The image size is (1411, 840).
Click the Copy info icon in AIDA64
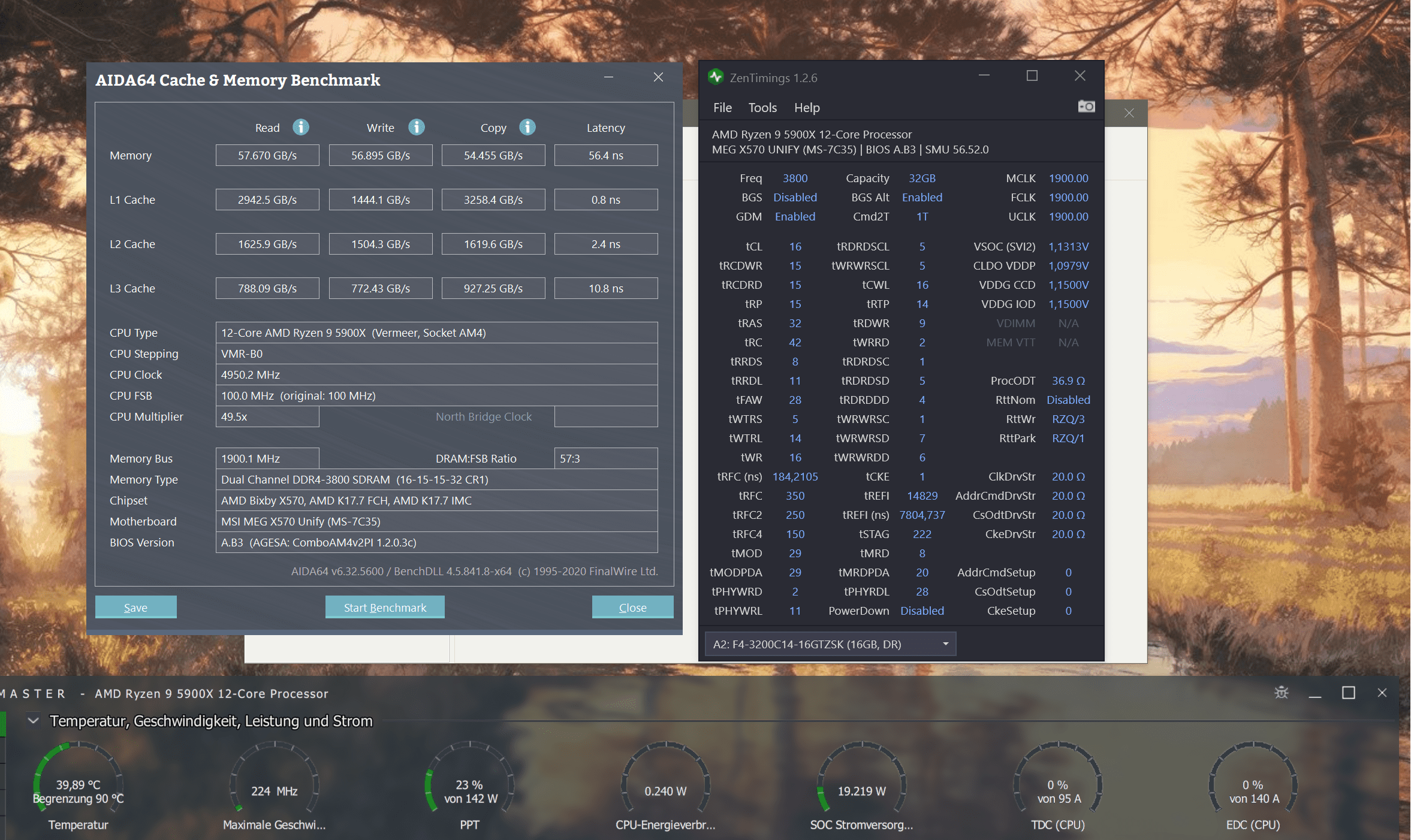click(527, 127)
